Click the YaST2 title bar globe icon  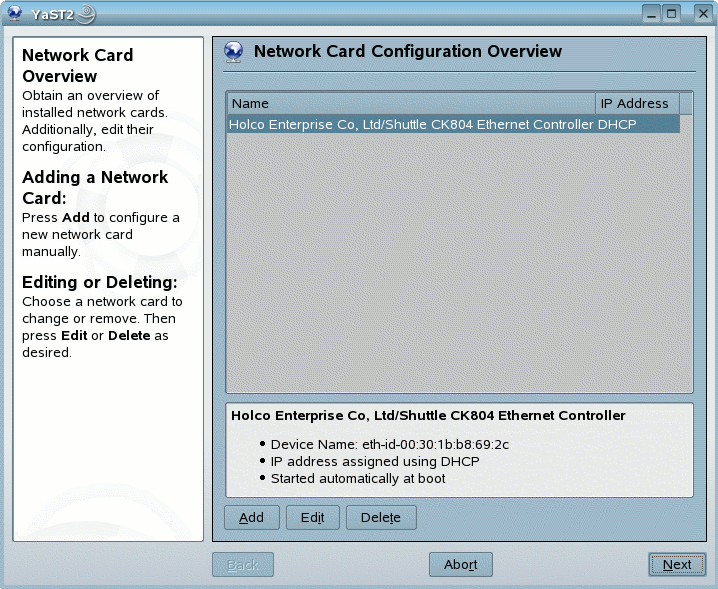(15, 13)
